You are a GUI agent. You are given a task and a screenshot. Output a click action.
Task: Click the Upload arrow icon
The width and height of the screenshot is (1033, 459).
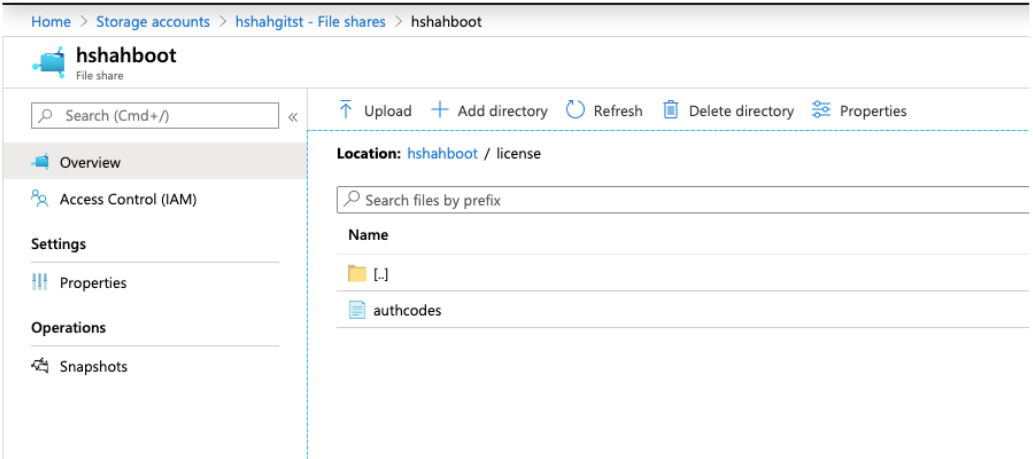(x=346, y=110)
